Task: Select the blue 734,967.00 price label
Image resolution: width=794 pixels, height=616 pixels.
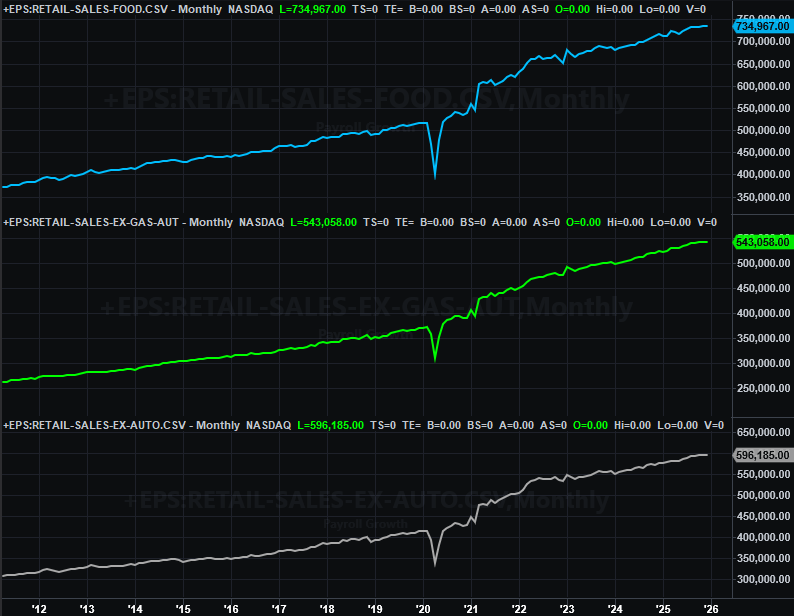Action: click(762, 26)
